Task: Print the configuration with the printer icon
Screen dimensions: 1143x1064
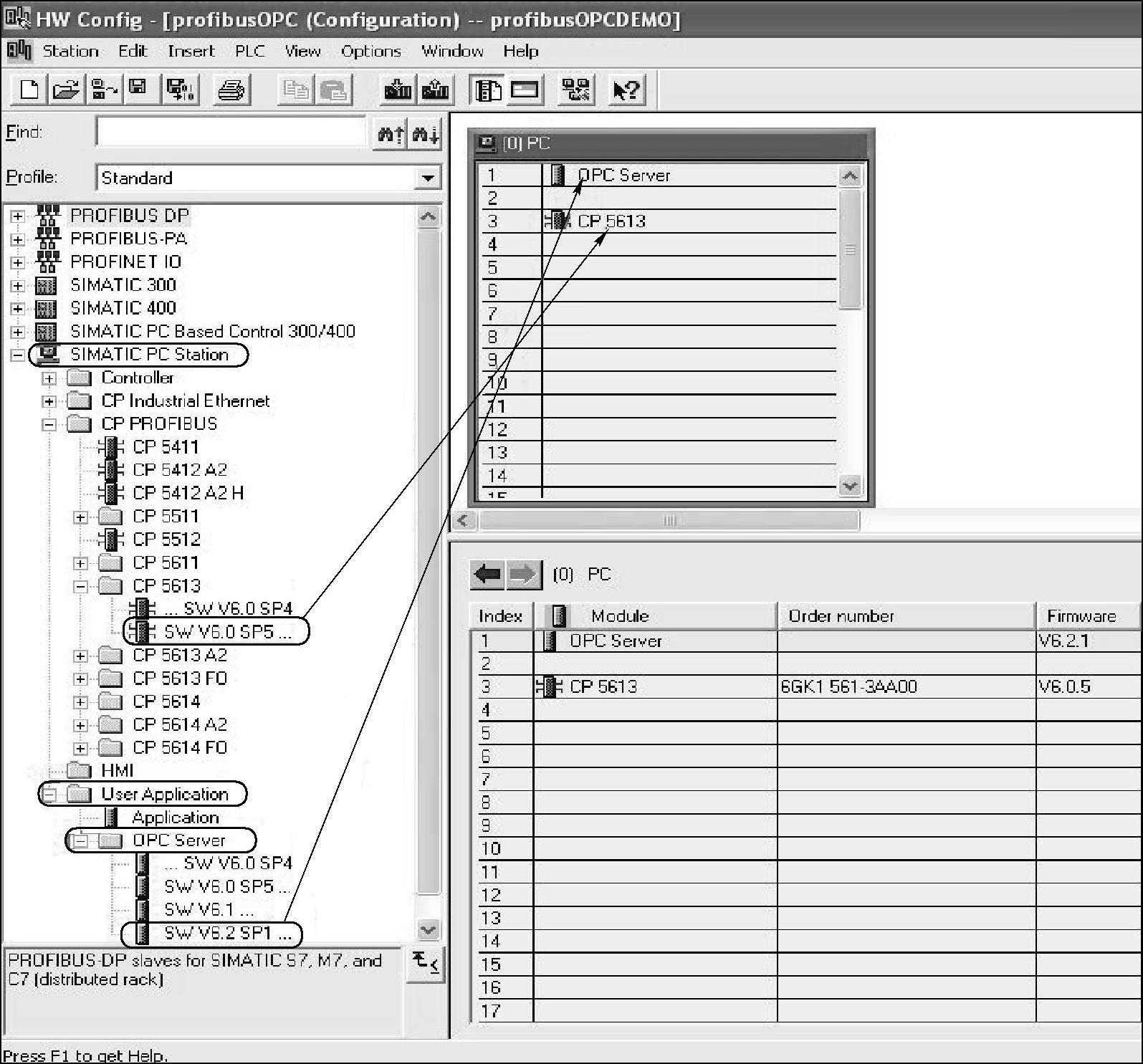Action: point(231,90)
